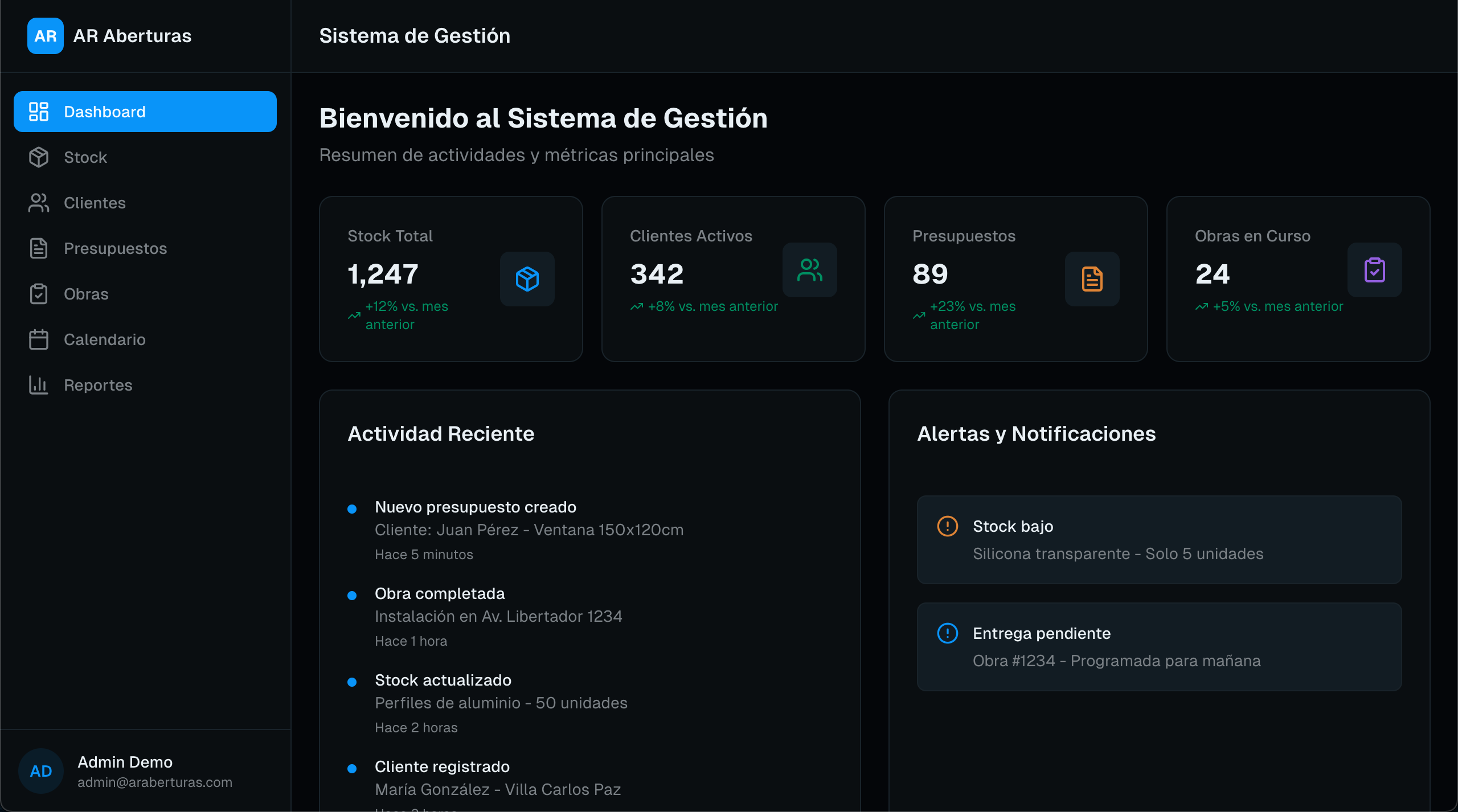Image resolution: width=1458 pixels, height=812 pixels.
Task: Select Obras from the sidebar
Action: (x=86, y=294)
